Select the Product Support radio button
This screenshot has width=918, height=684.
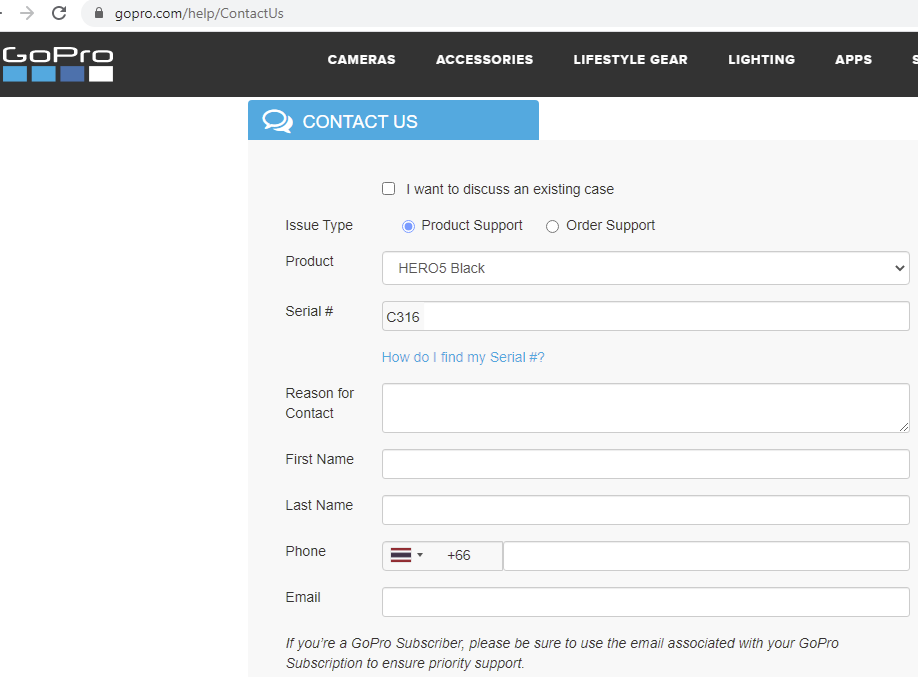point(408,226)
